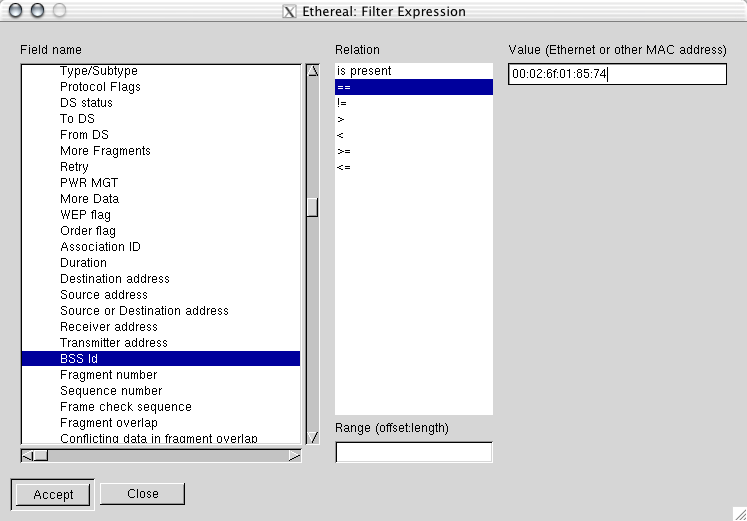Click the horizontal scrollbar left arrow
747x521 pixels.
(x=28, y=456)
